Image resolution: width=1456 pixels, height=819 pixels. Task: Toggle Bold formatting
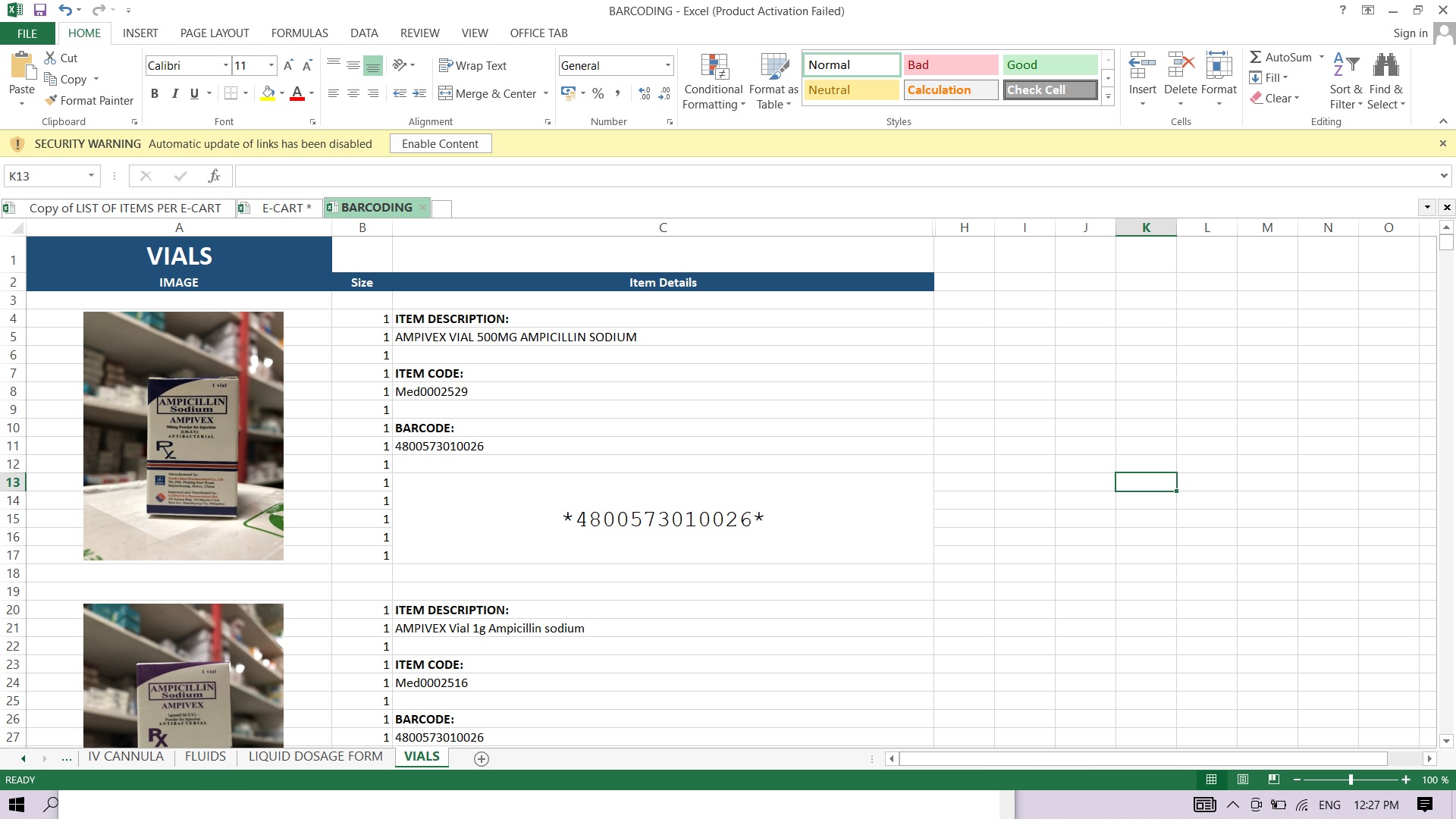pos(155,93)
